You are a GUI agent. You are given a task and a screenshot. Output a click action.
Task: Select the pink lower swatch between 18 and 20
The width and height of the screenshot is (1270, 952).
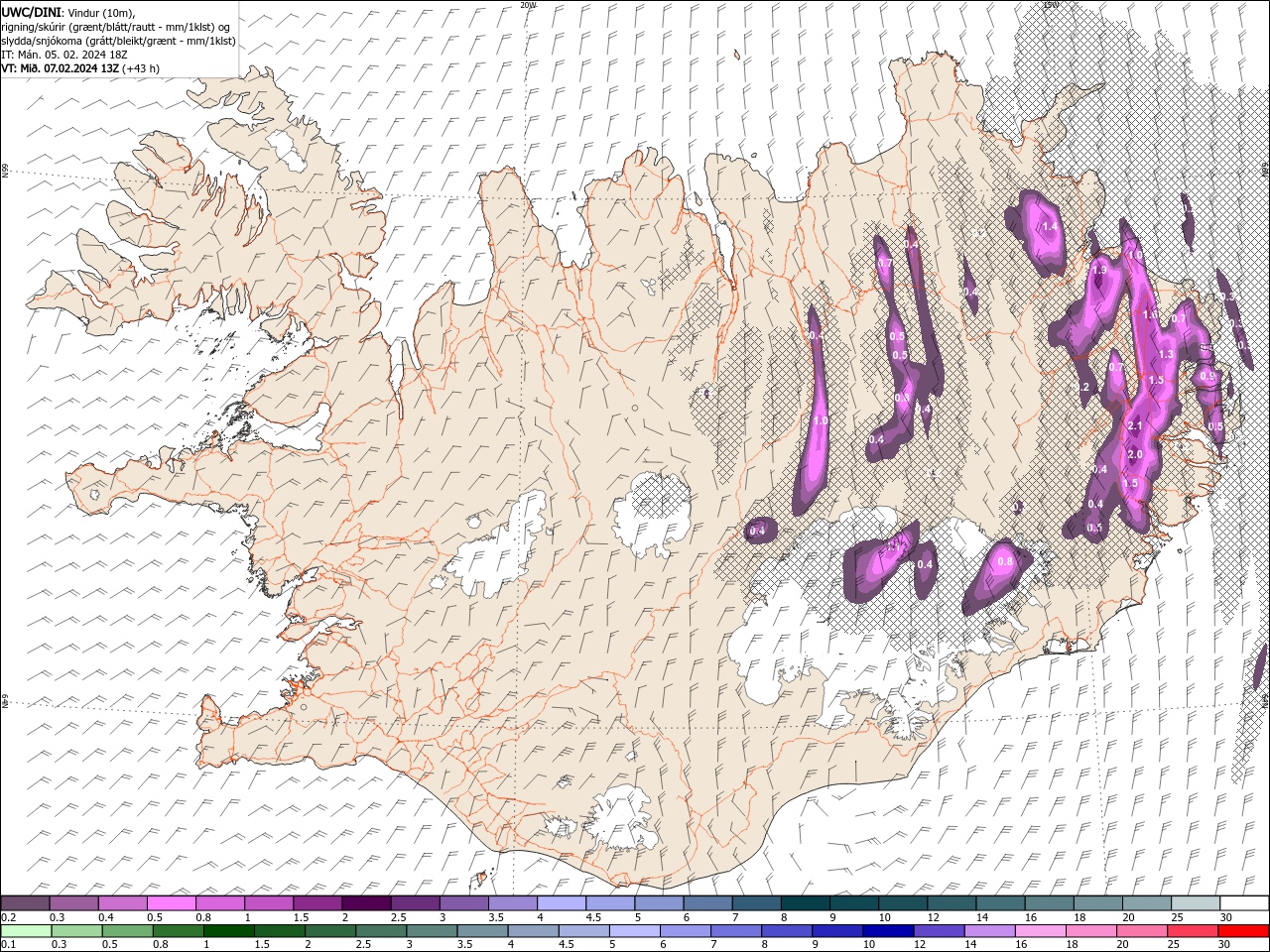(1091, 931)
